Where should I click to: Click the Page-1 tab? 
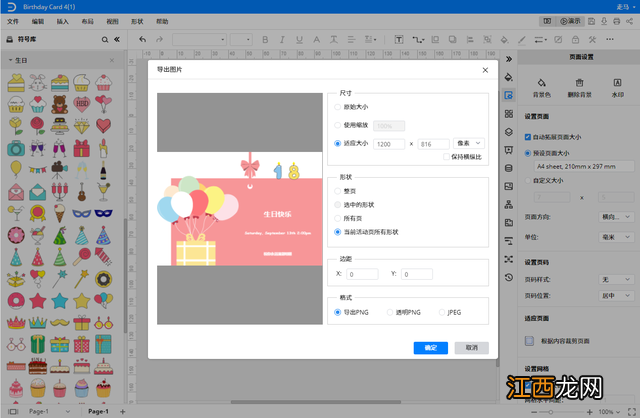point(98,411)
